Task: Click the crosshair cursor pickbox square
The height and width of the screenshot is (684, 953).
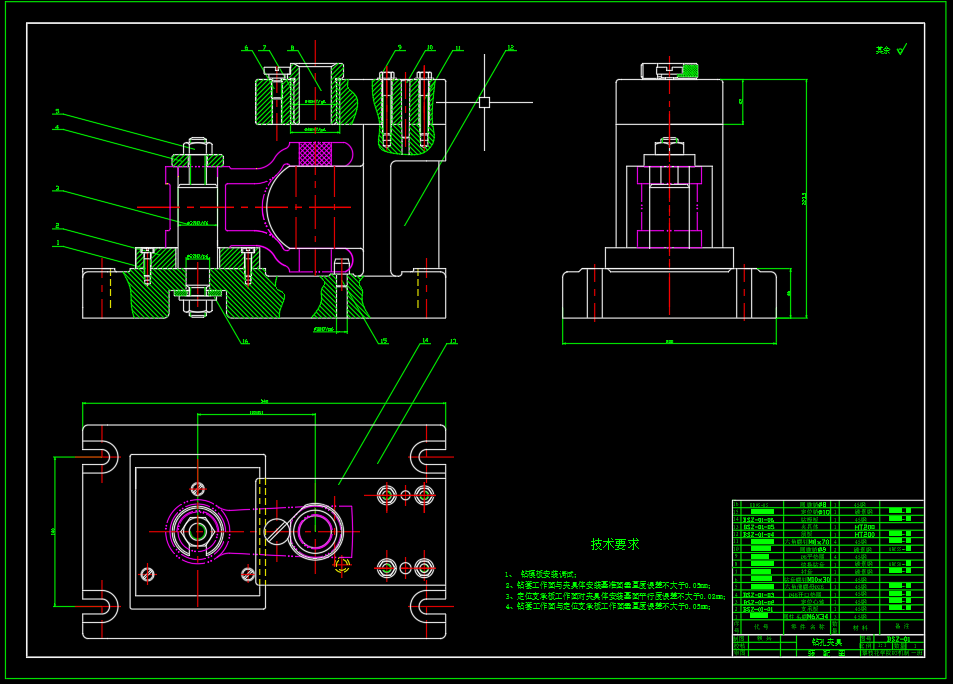Action: coord(484,102)
